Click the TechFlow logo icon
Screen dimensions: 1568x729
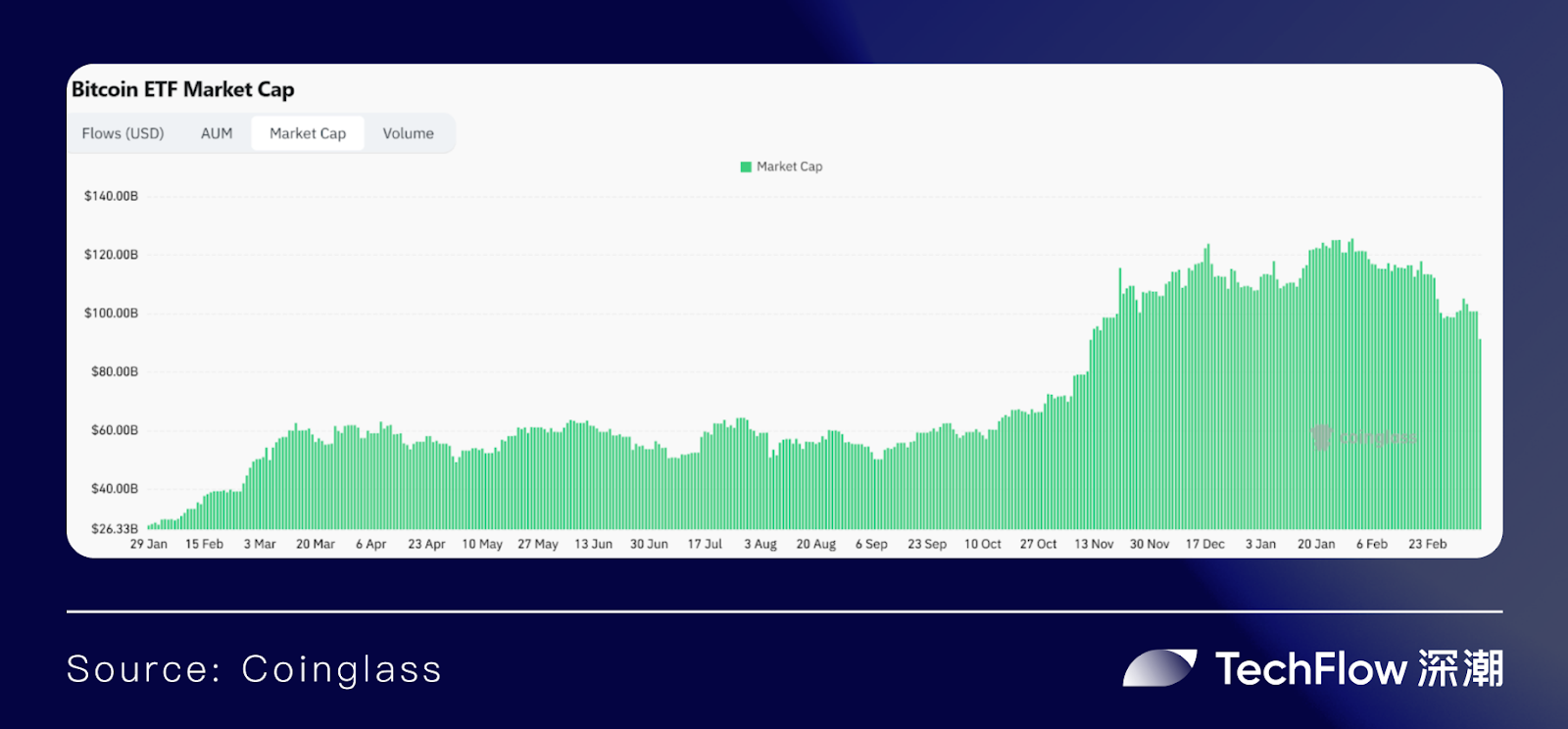pyautogui.click(x=1159, y=668)
